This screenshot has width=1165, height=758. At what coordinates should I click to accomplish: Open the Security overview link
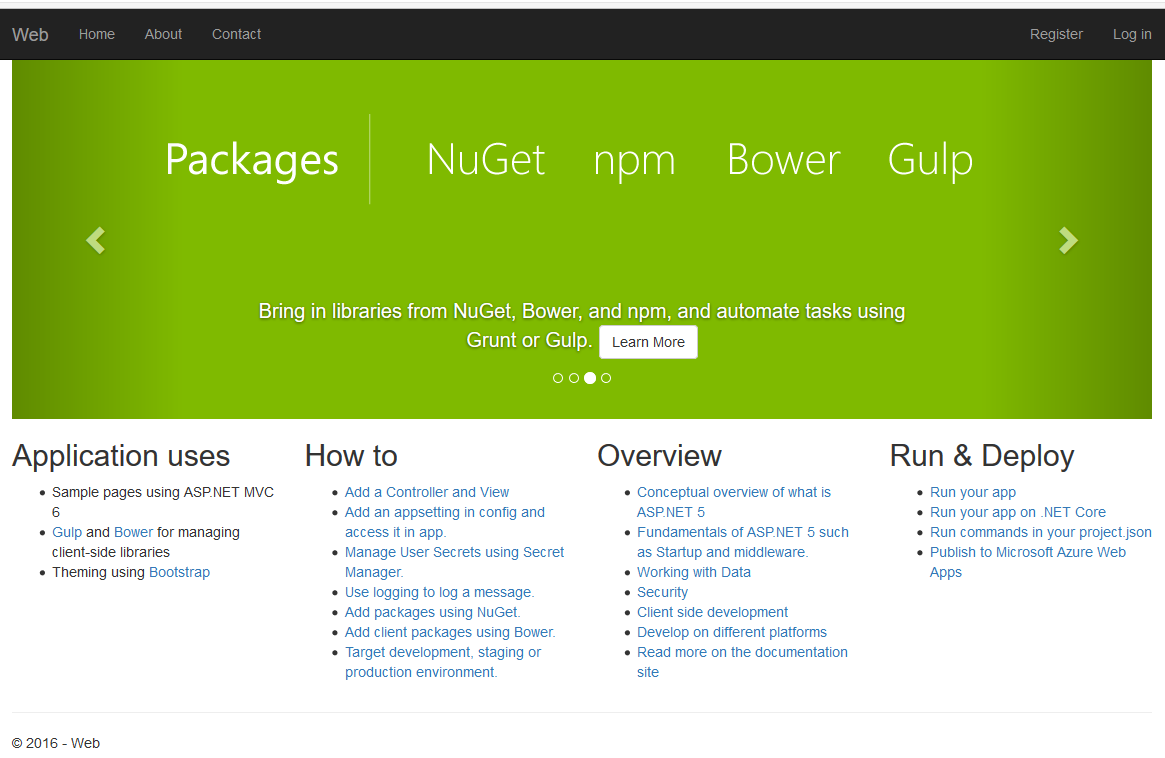click(x=662, y=592)
